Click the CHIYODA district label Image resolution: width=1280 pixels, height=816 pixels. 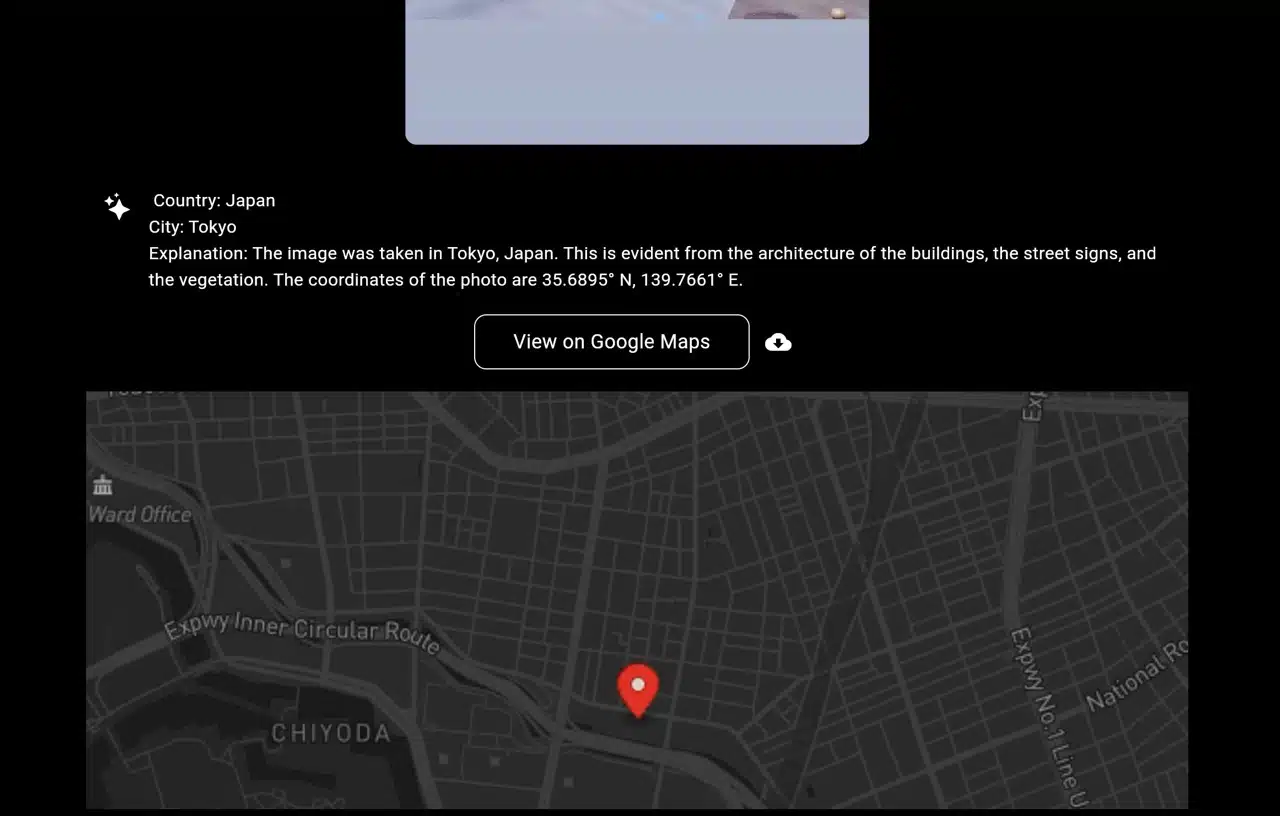pos(331,733)
